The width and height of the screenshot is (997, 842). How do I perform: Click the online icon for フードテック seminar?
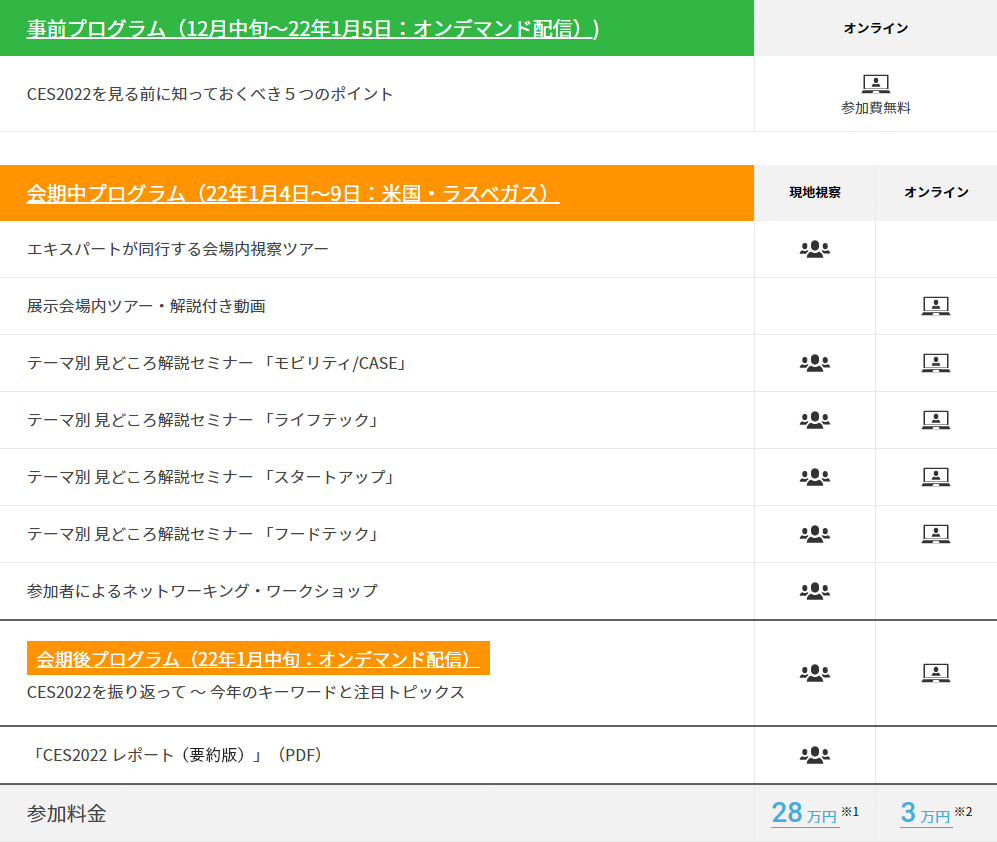(935, 534)
